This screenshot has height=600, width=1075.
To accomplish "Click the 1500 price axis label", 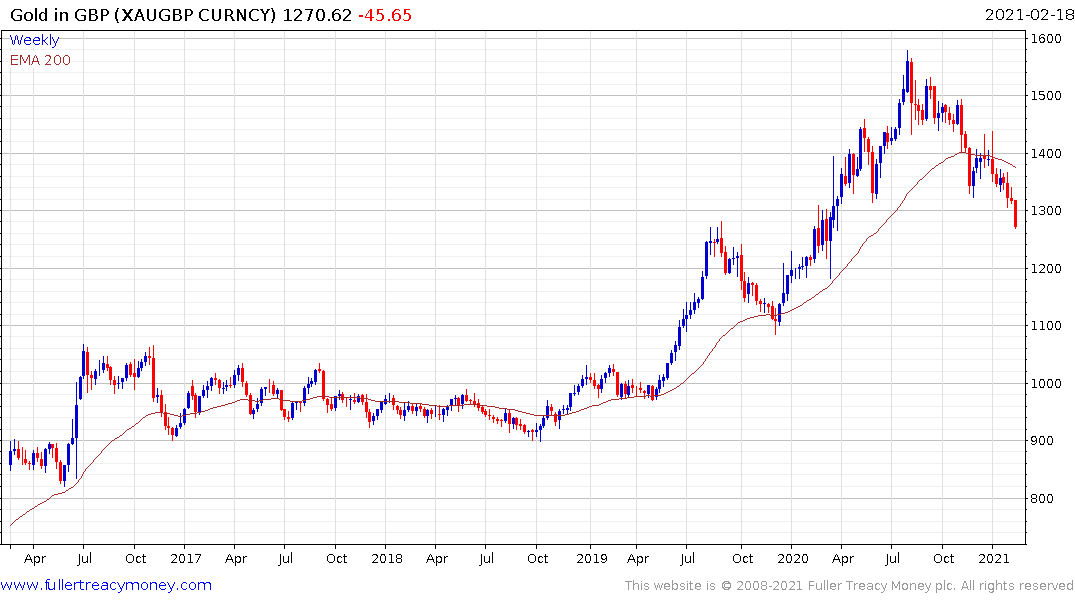I will coord(1046,95).
